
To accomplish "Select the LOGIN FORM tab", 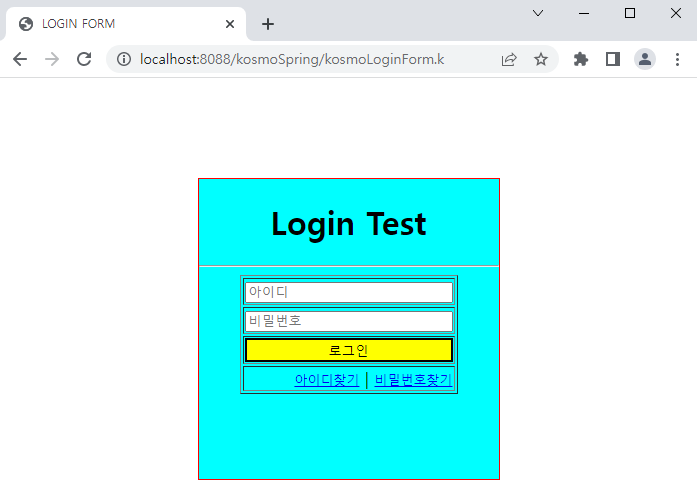I will pos(126,24).
